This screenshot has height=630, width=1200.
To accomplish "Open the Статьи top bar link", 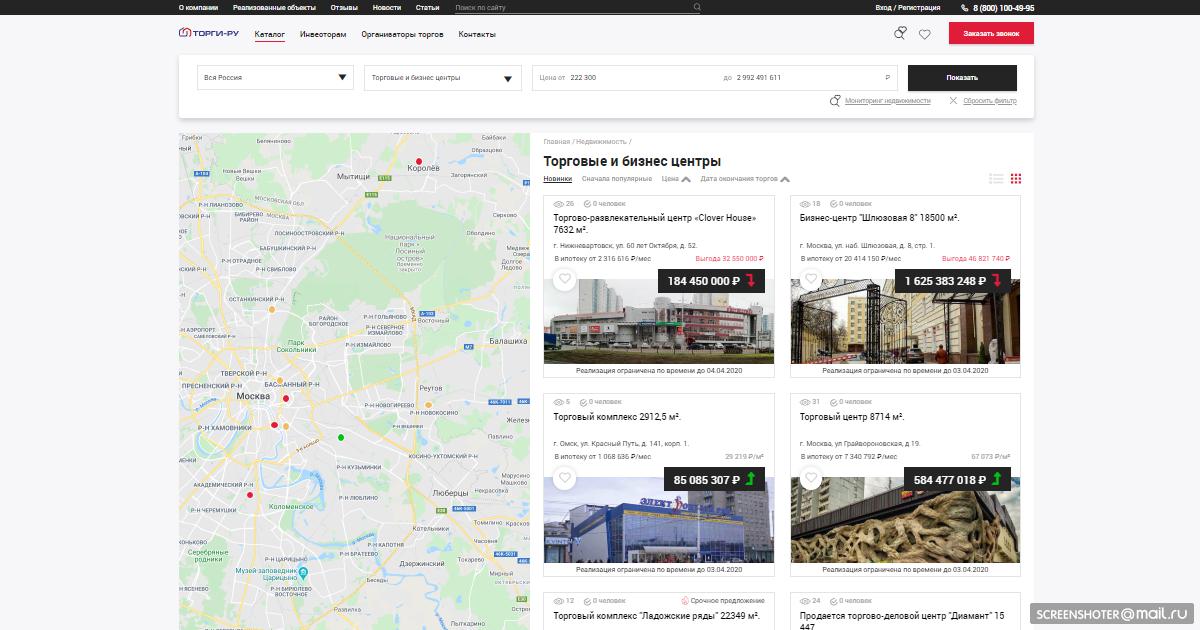I will click(x=428, y=7).
